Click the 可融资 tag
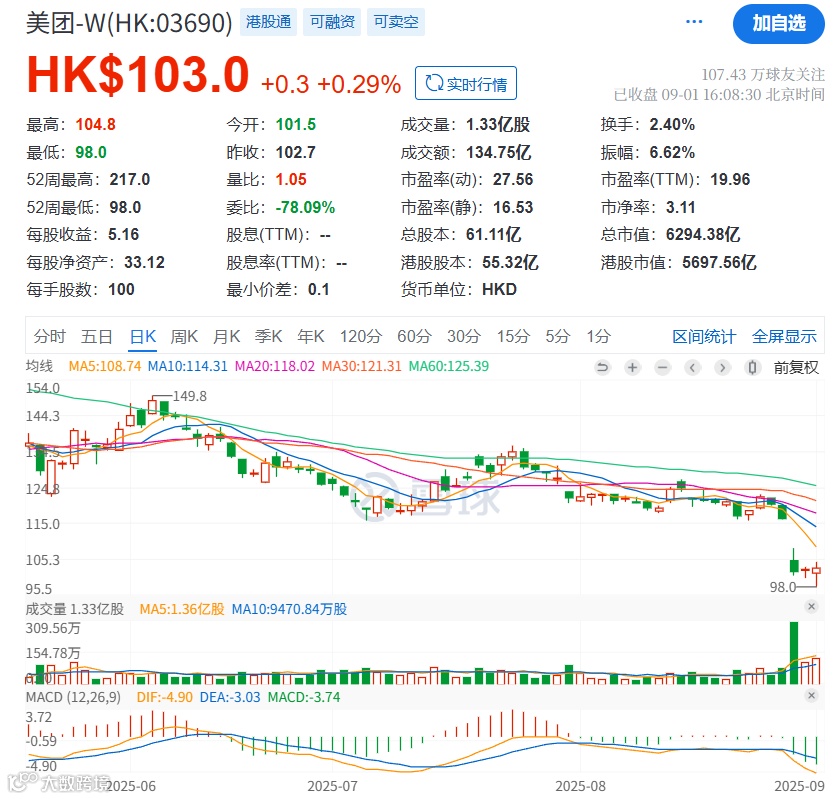 coord(332,22)
